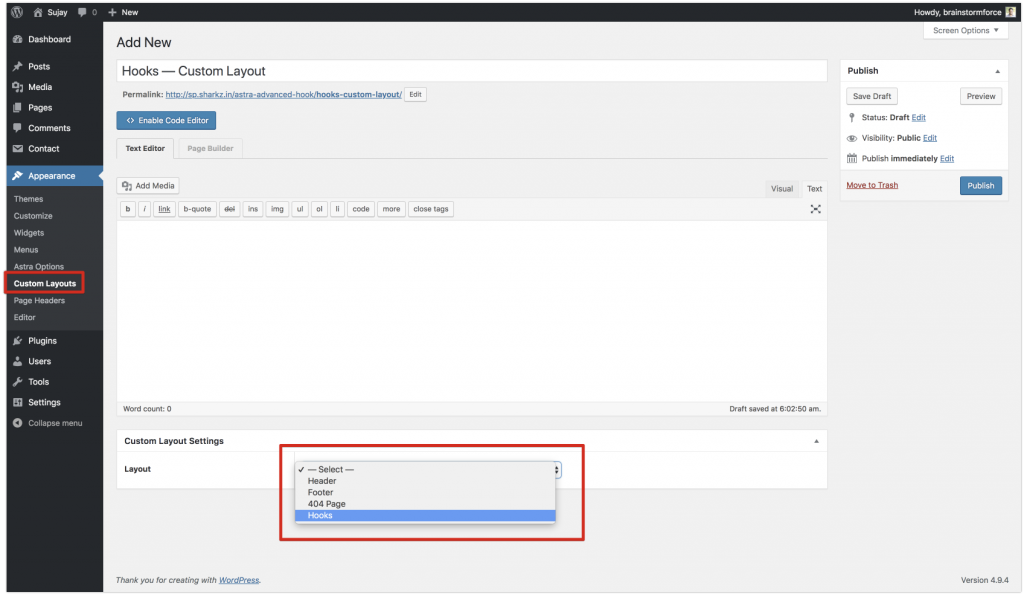
Task: Insert b-quote tag
Action: (197, 210)
